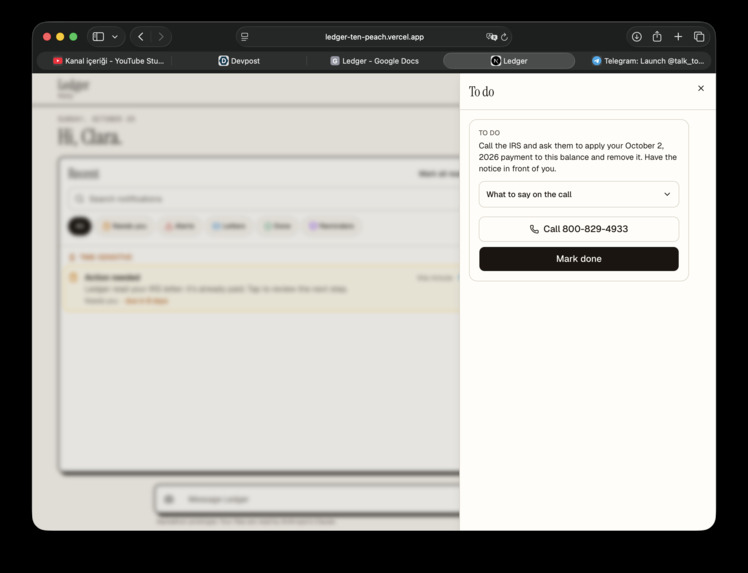The width and height of the screenshot is (748, 573).
Task: Toggle the Safari sidebar icon
Action: point(98,37)
